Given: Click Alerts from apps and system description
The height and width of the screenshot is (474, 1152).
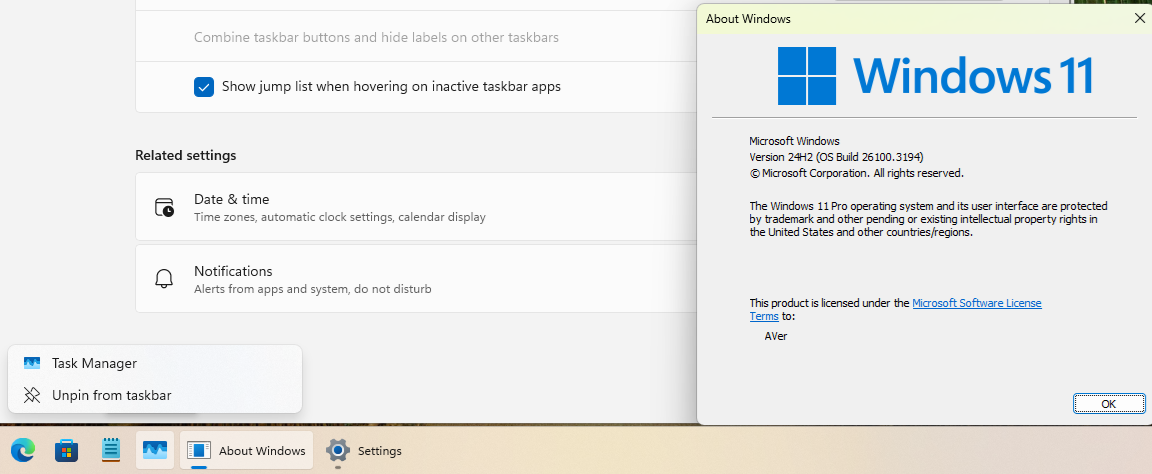Looking at the screenshot, I should click(x=312, y=289).
